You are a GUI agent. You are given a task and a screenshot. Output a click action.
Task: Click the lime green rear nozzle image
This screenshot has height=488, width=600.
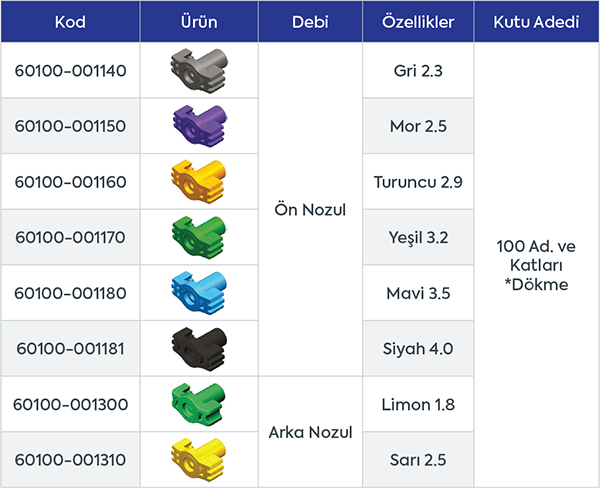(x=198, y=404)
